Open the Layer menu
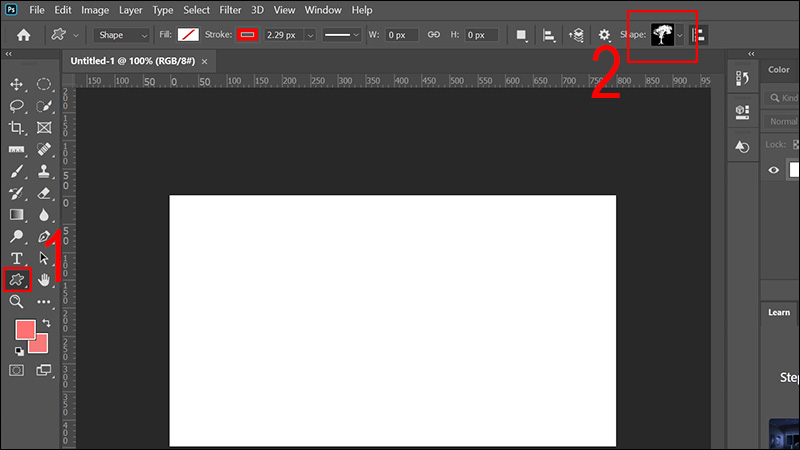The width and height of the screenshot is (800, 450). (x=131, y=10)
